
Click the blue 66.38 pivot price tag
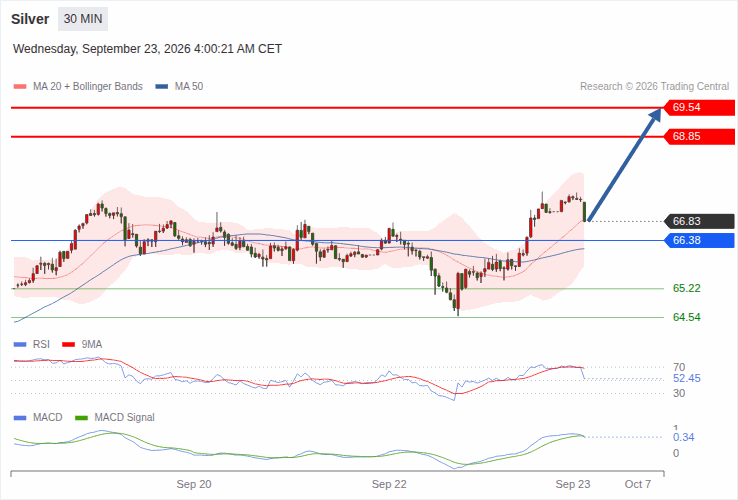tap(699, 241)
